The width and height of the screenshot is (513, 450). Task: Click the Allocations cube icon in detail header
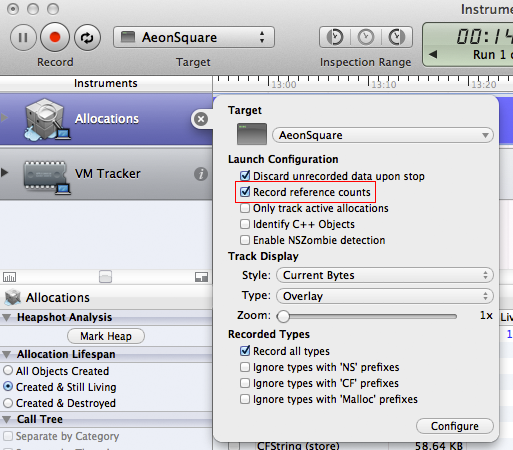coord(13,297)
